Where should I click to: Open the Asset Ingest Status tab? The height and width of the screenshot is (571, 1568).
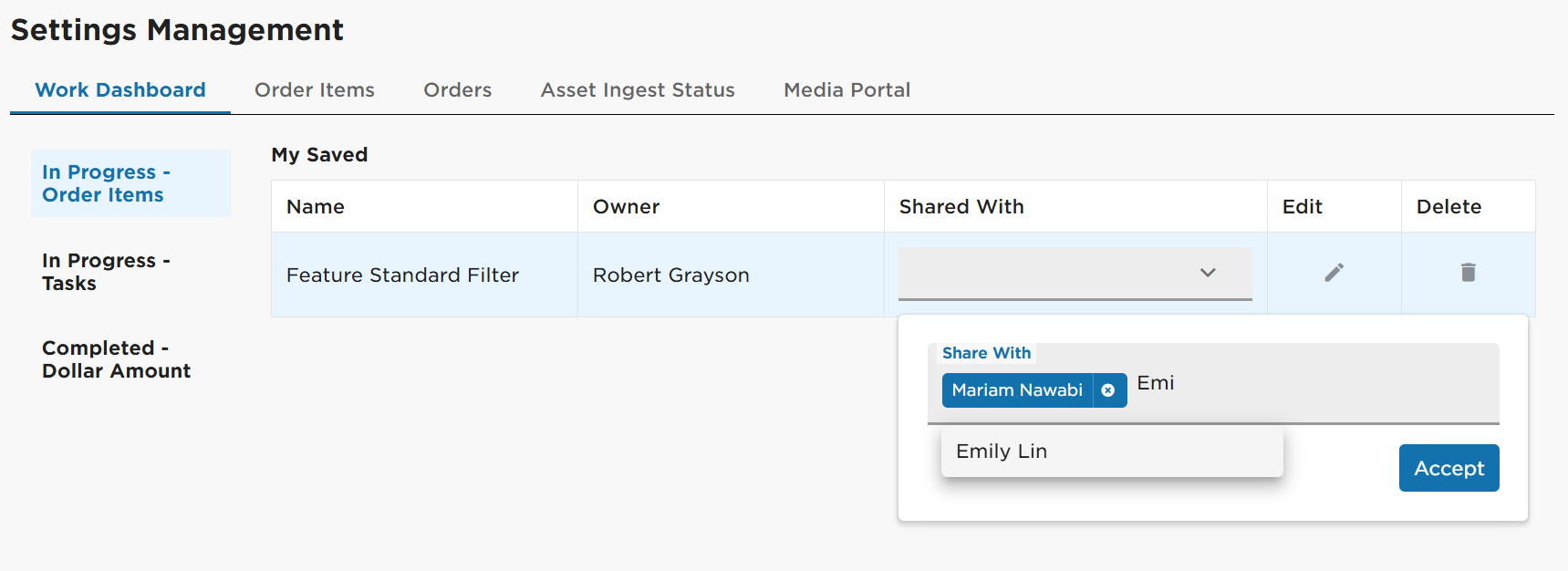tap(638, 90)
